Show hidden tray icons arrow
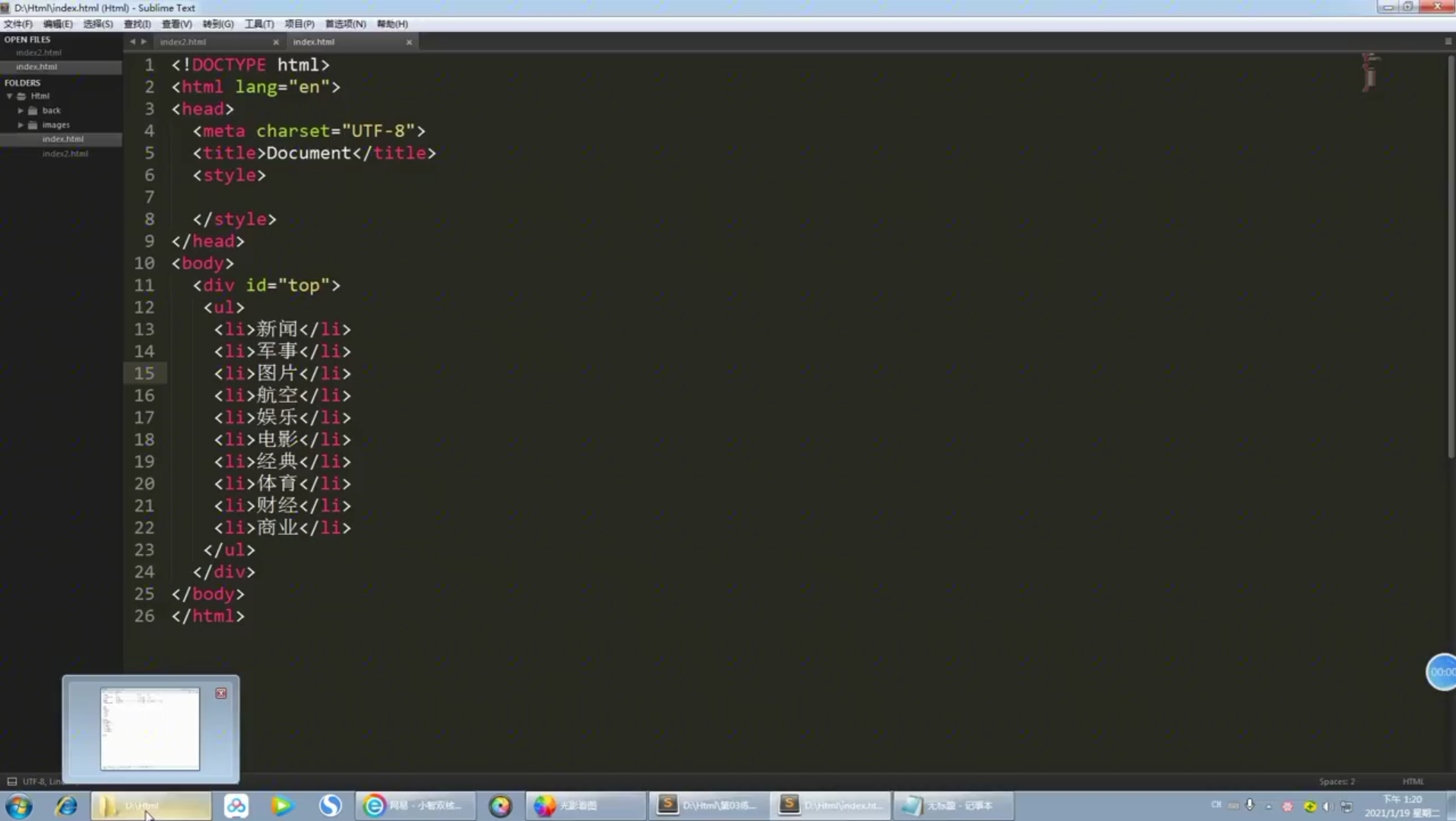 [x=1268, y=806]
